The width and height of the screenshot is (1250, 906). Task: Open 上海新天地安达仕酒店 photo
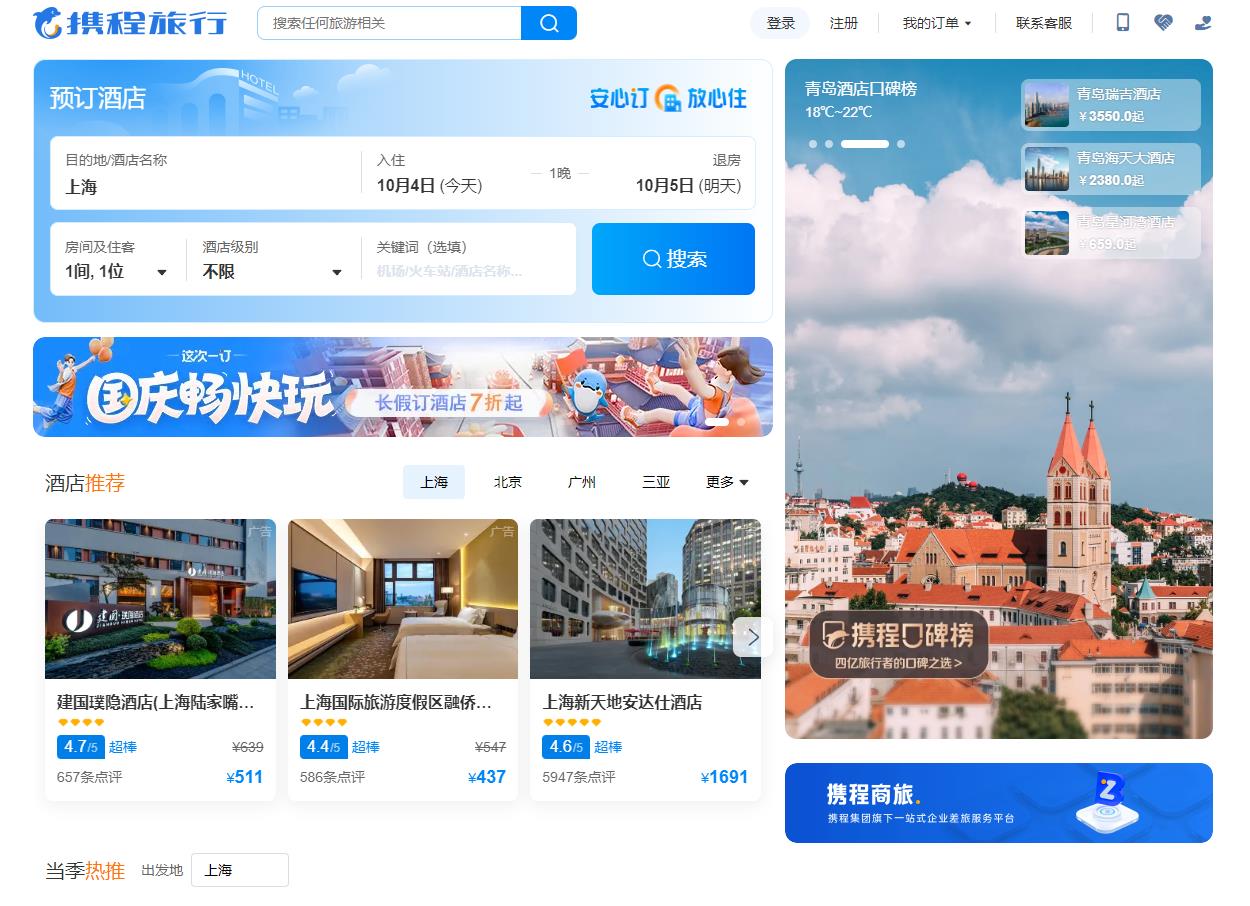(x=645, y=599)
